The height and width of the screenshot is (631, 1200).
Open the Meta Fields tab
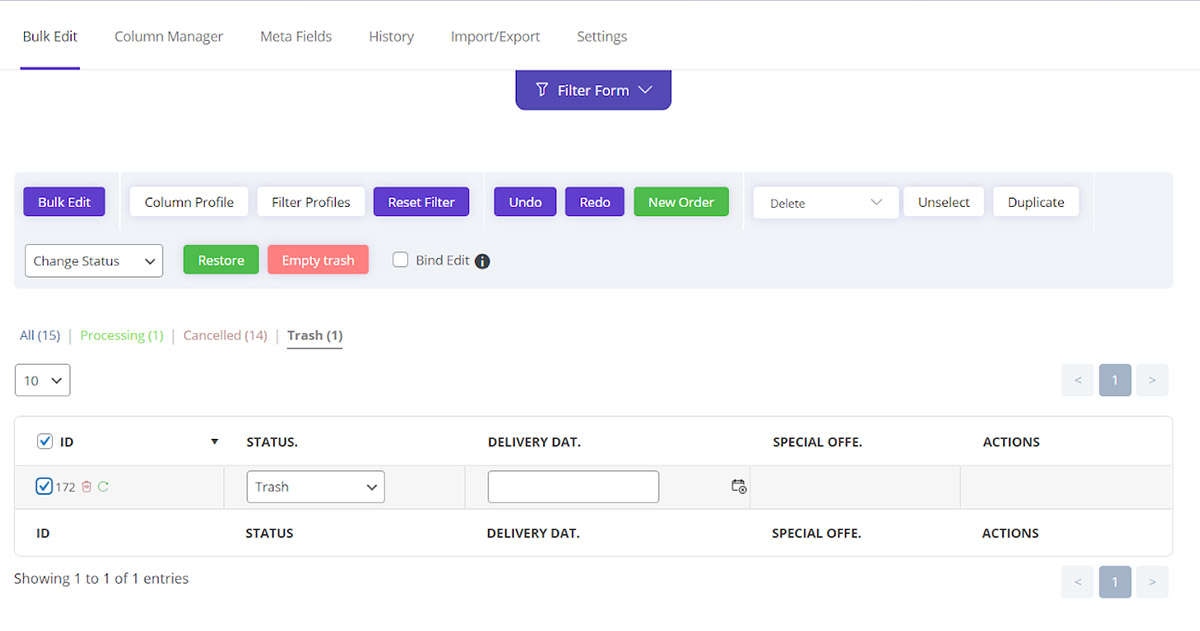coord(296,36)
